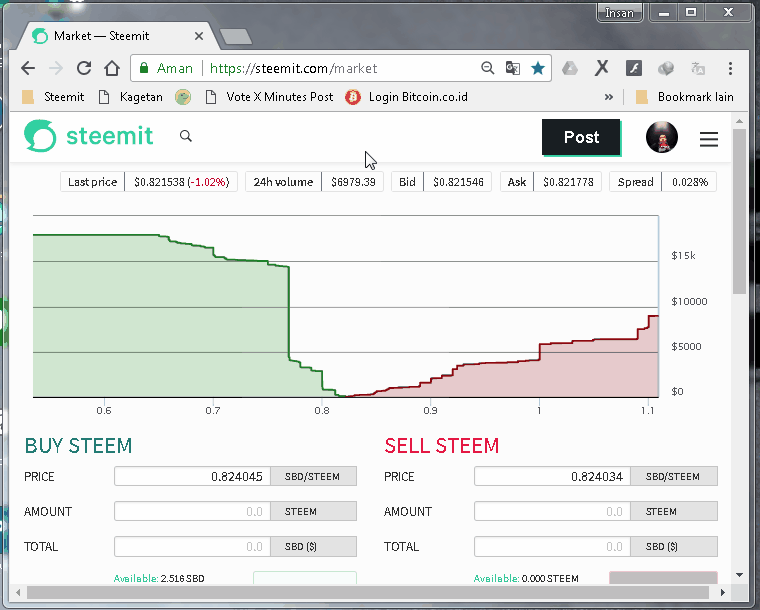This screenshot has height=610, width=760.
Task: Toggle the blue bookmark star
Action: pyautogui.click(x=538, y=68)
